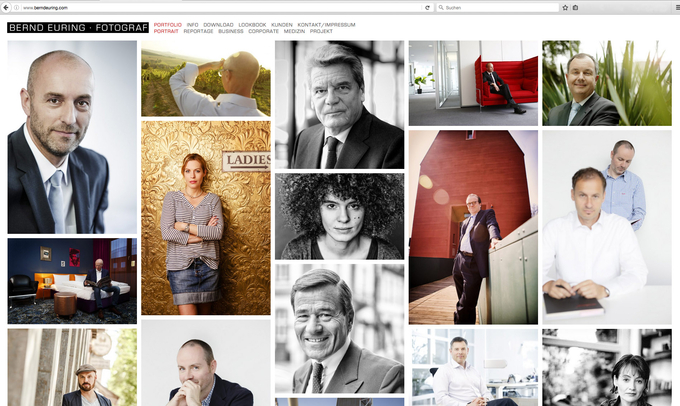Screen dimensions: 680x406
Task: Open the INFO menu item
Action: click(192, 25)
